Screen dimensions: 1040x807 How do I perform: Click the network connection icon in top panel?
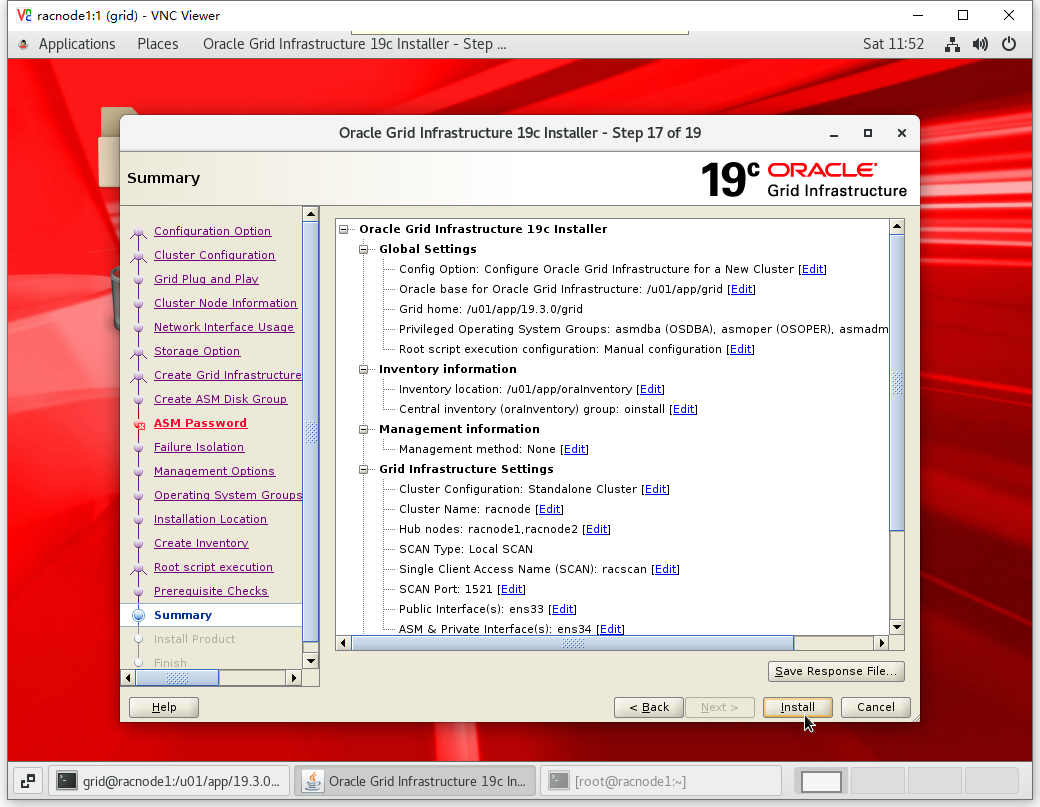(x=952, y=44)
